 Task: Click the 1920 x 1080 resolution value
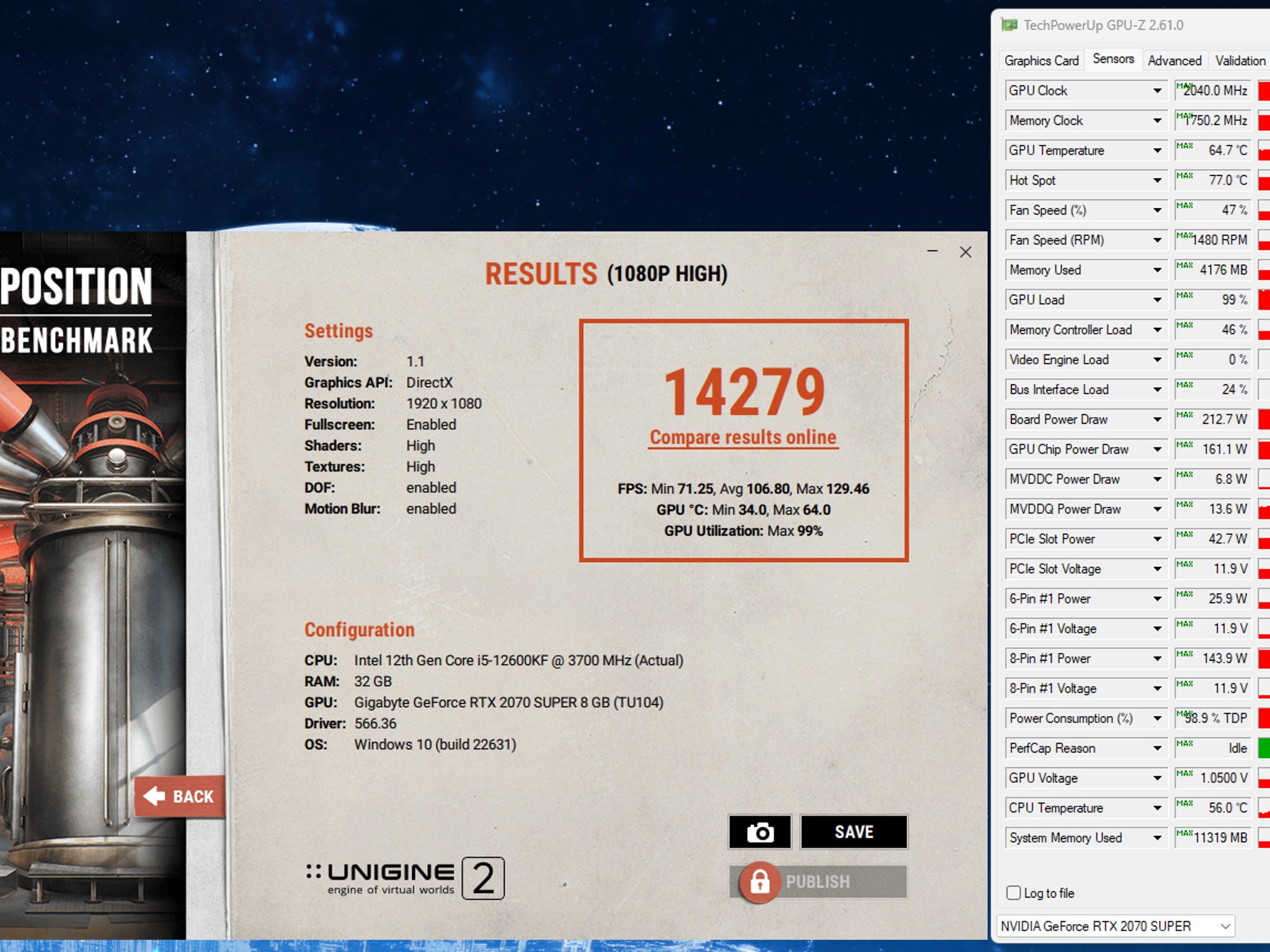click(444, 404)
